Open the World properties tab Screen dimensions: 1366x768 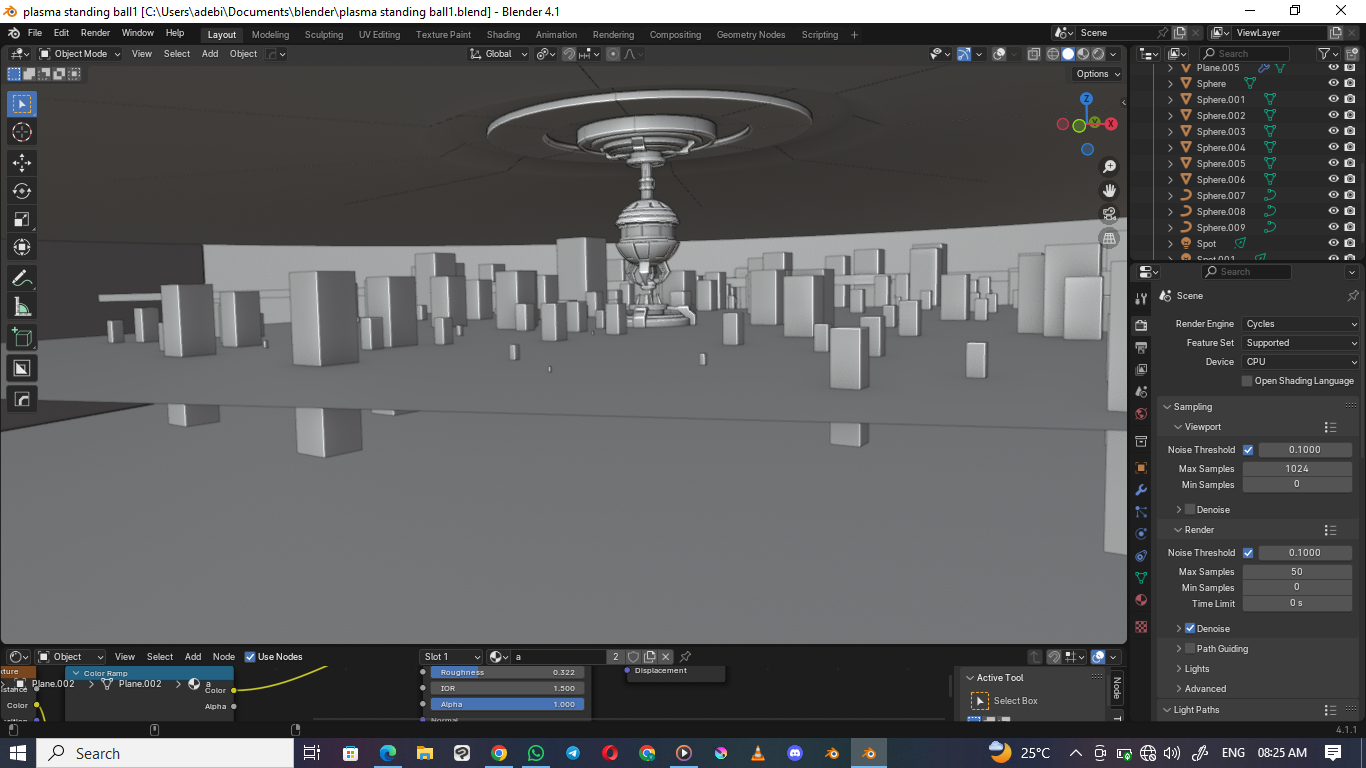pos(1141,414)
